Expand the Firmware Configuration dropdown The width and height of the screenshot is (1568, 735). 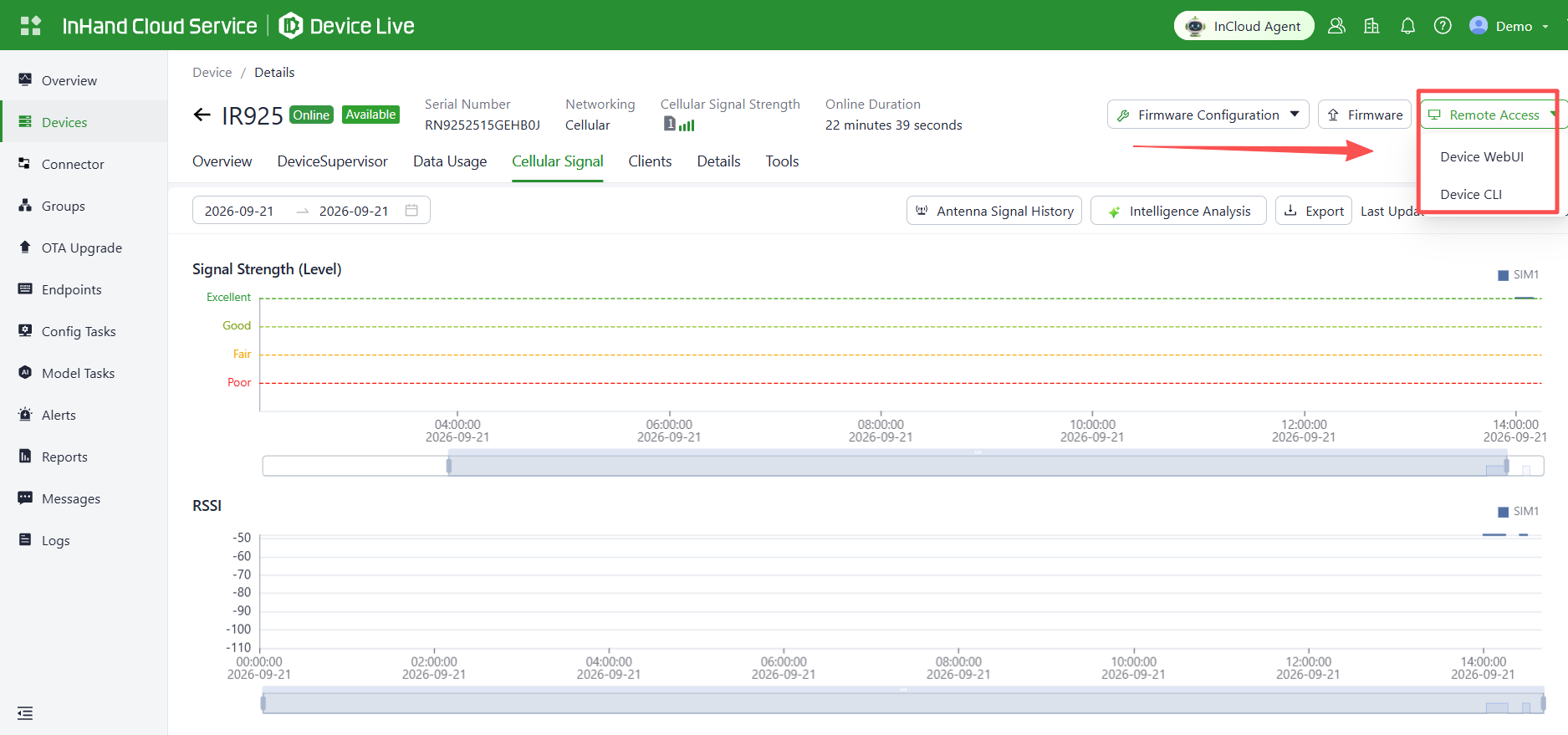pyautogui.click(x=1208, y=115)
